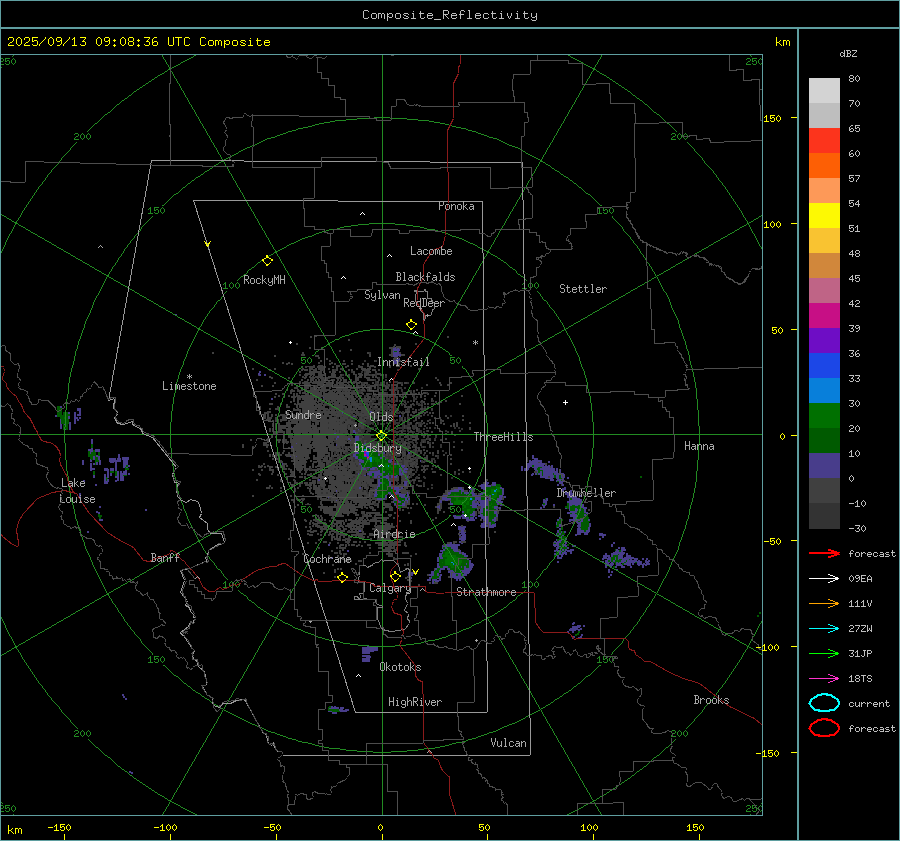The image size is (900, 841).
Task: Click the cyan current ellipse icon
Action: pyautogui.click(x=824, y=703)
